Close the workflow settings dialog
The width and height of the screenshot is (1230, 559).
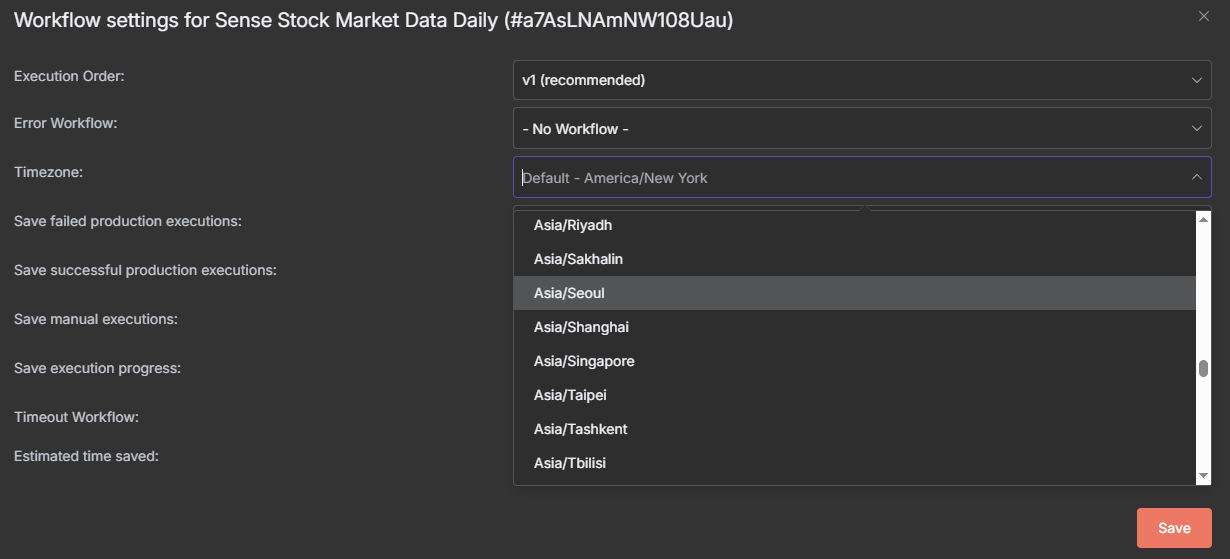[x=1203, y=16]
